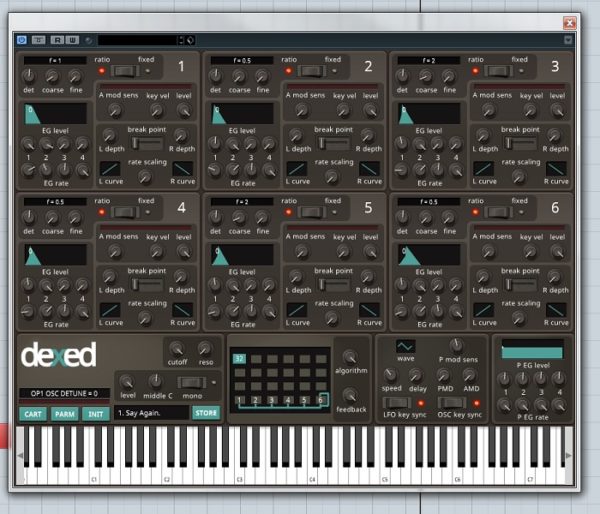Click keyboard right scroll arrow

[569, 455]
